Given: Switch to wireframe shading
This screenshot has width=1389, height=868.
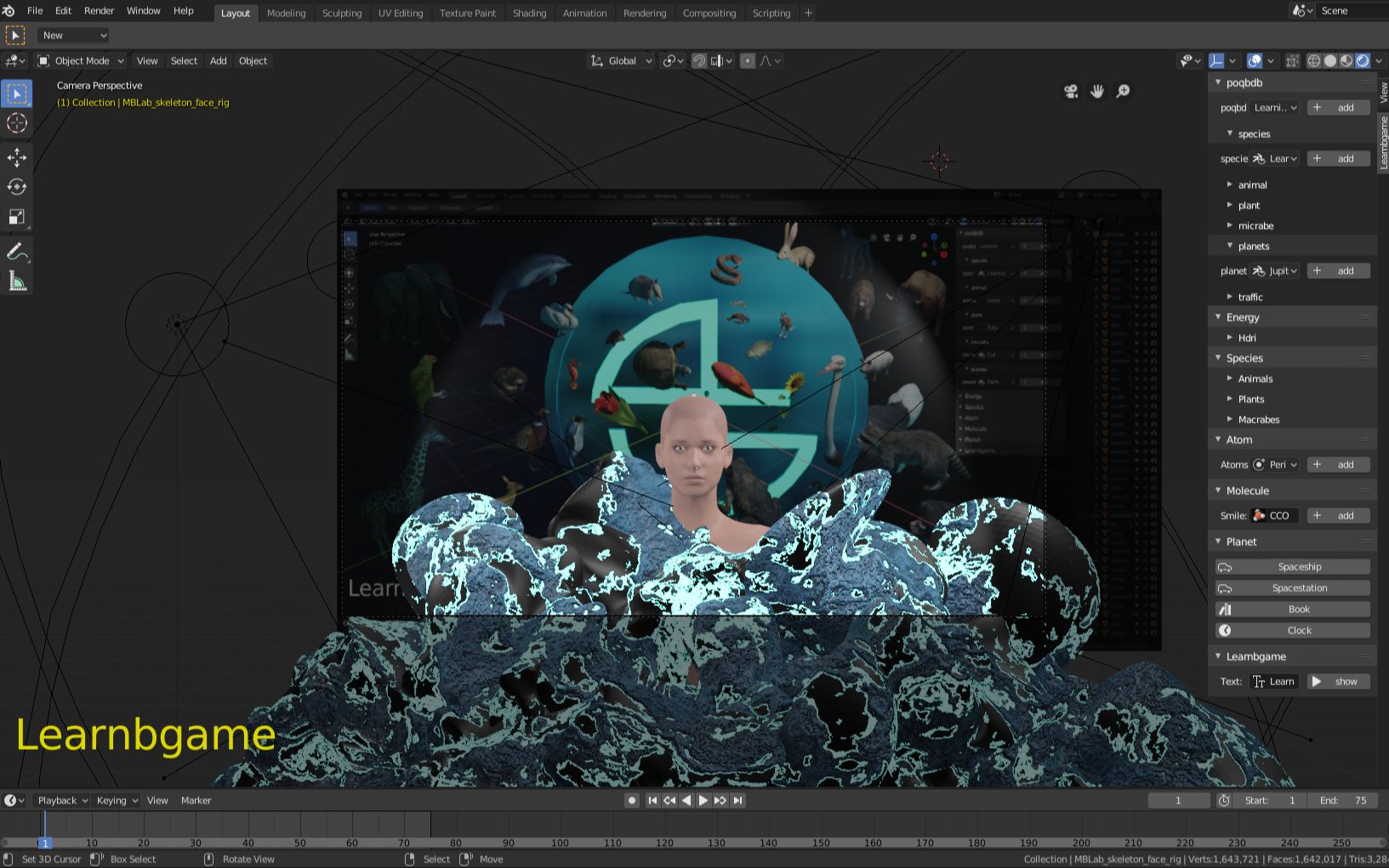Looking at the screenshot, I should [x=1314, y=60].
